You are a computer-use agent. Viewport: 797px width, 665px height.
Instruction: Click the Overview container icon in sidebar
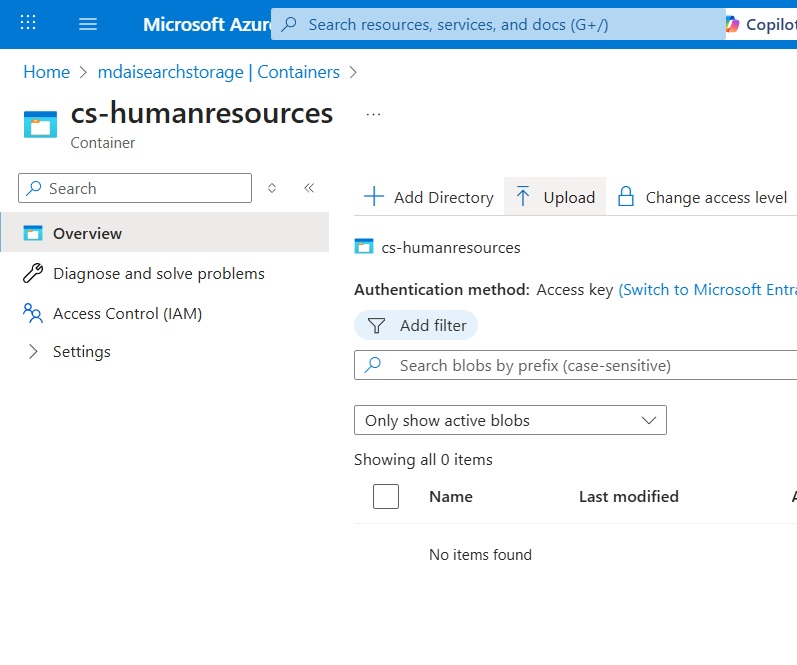click(x=33, y=233)
